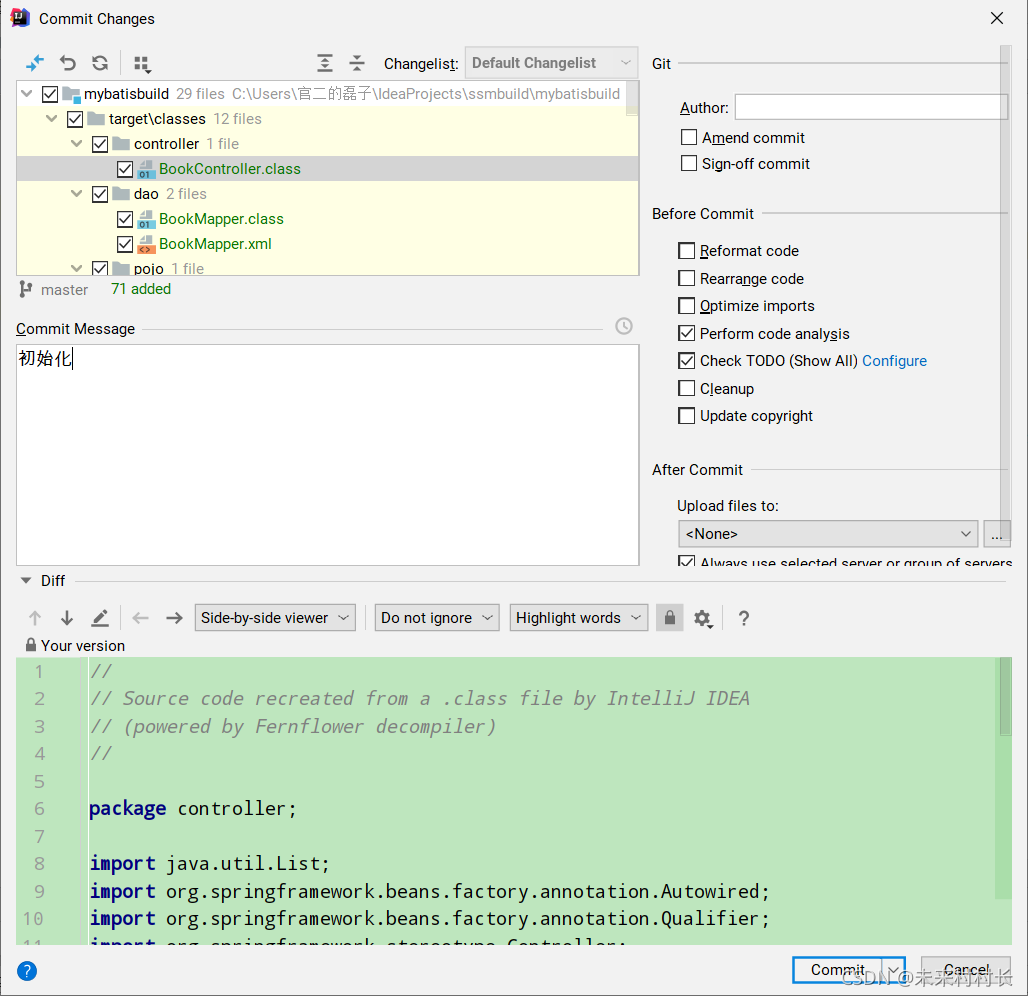1028x996 pixels.
Task: Click the master branch icon
Action: click(x=26, y=289)
